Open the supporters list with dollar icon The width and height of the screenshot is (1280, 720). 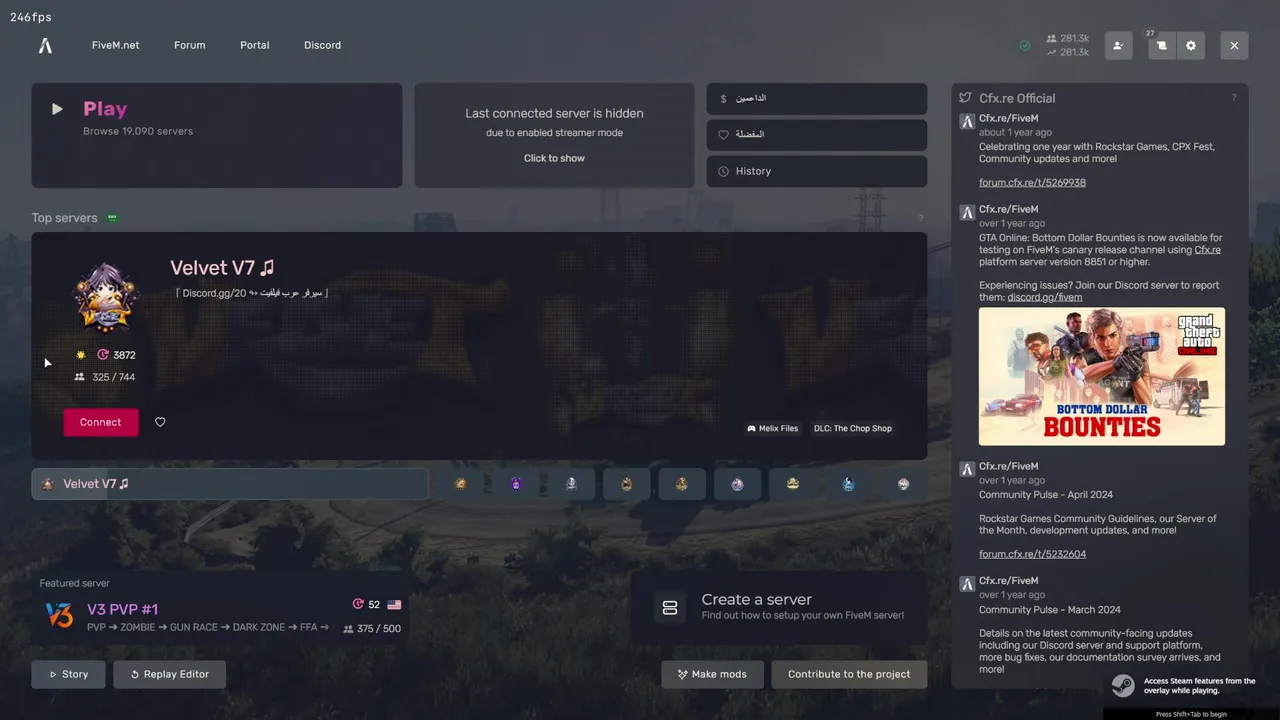click(816, 99)
